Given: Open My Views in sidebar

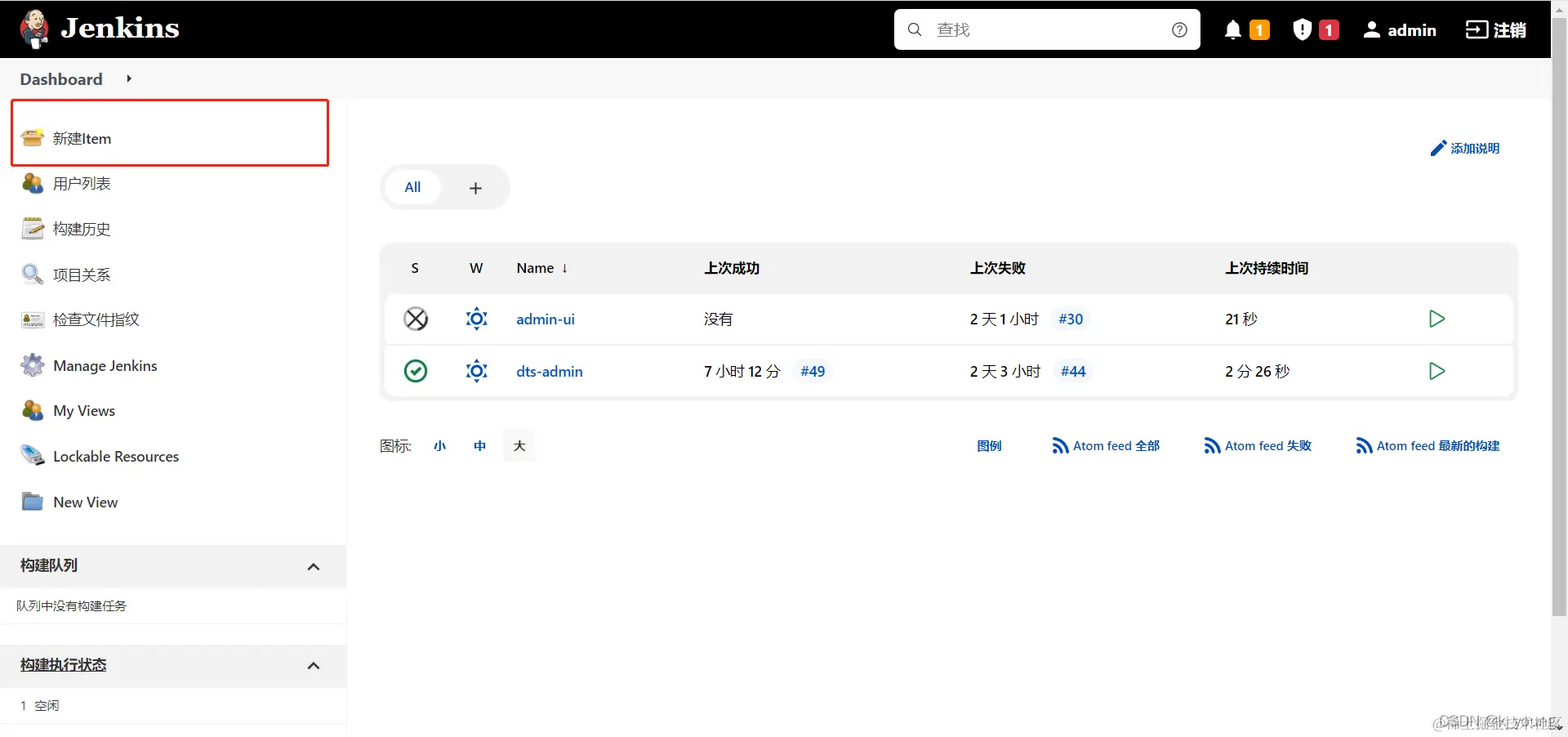Looking at the screenshot, I should point(84,411).
